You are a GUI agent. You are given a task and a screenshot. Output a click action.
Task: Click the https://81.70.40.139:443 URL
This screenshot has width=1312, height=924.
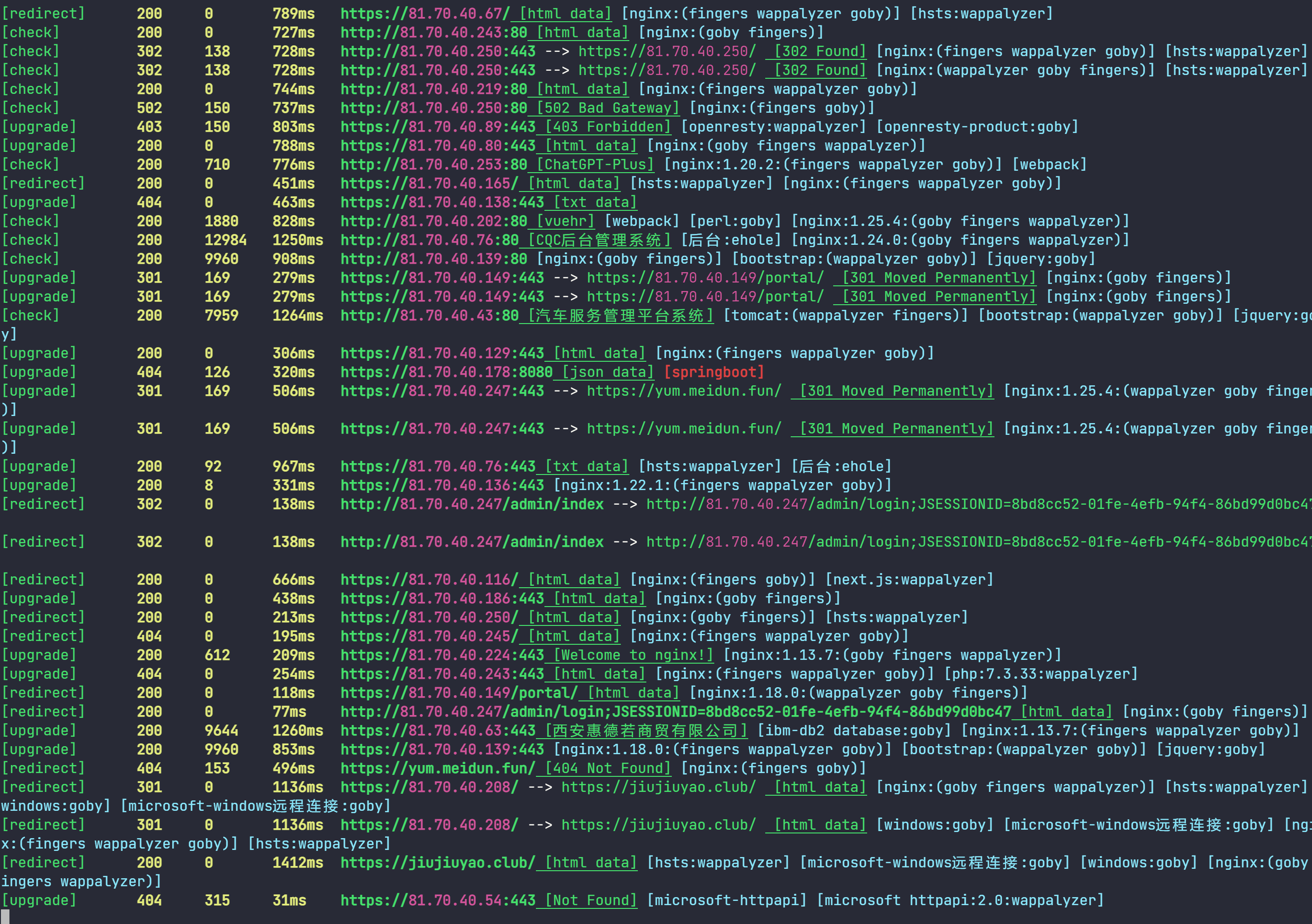442,749
